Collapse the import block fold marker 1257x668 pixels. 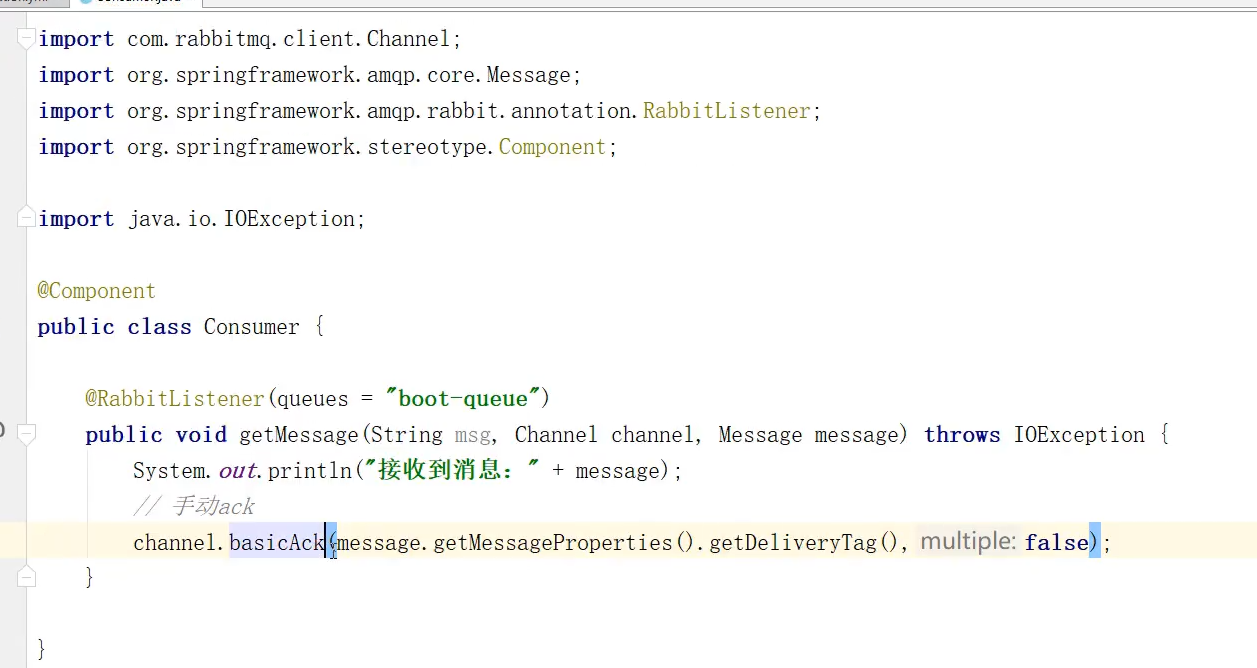[x=27, y=39]
